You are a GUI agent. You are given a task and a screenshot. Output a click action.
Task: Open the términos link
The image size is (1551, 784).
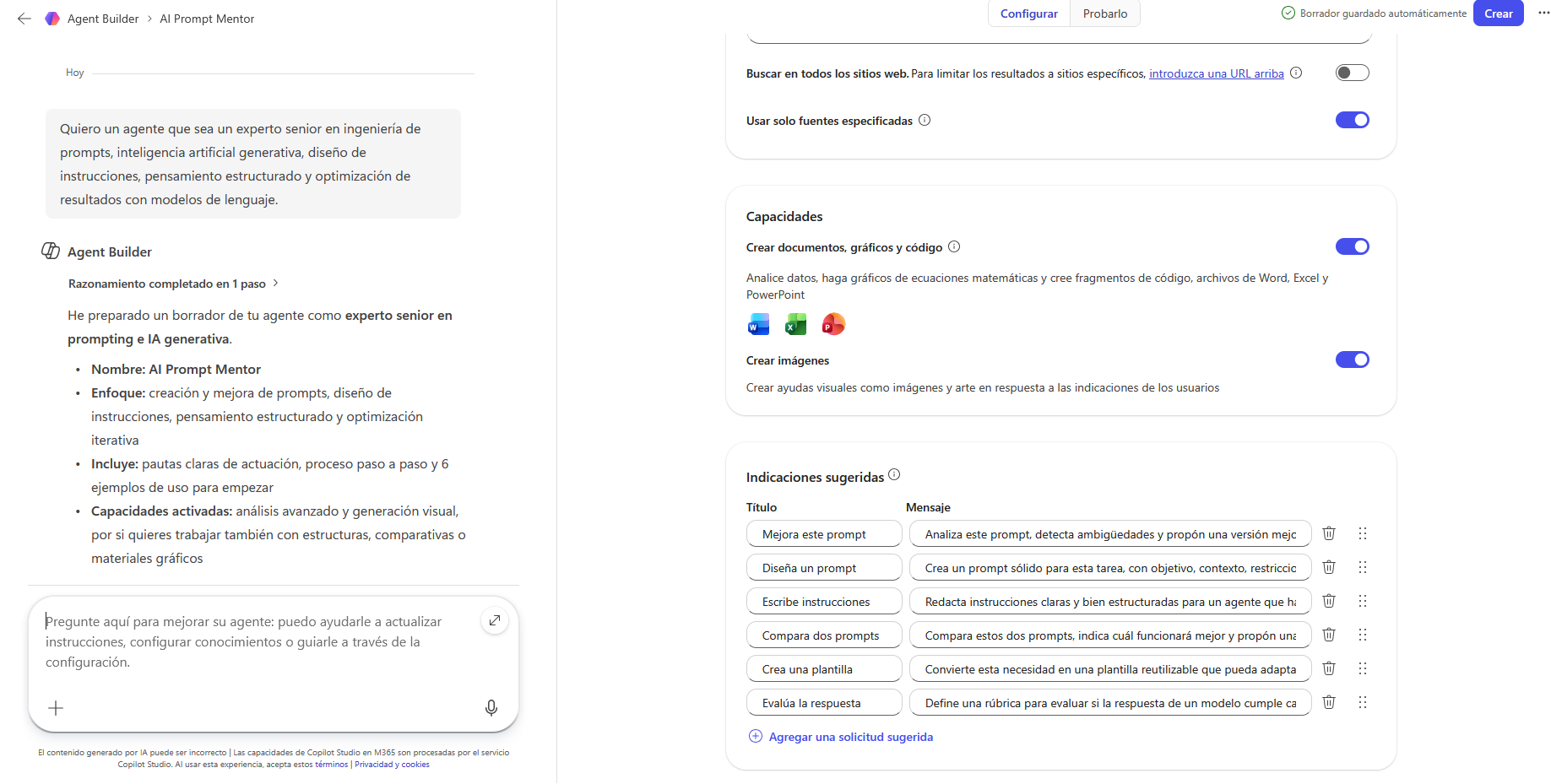(332, 765)
